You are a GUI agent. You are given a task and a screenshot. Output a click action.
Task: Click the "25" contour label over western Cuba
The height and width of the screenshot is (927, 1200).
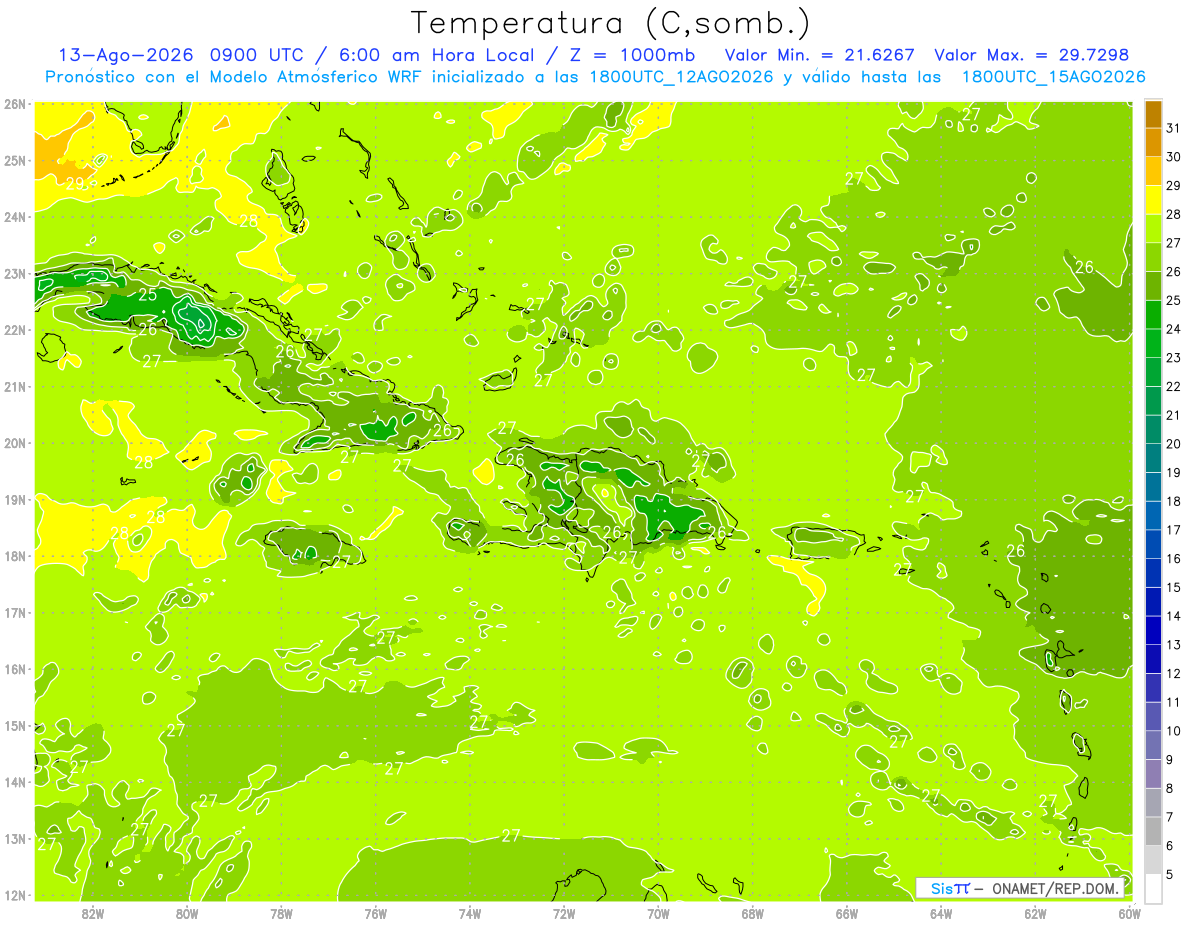click(147, 295)
